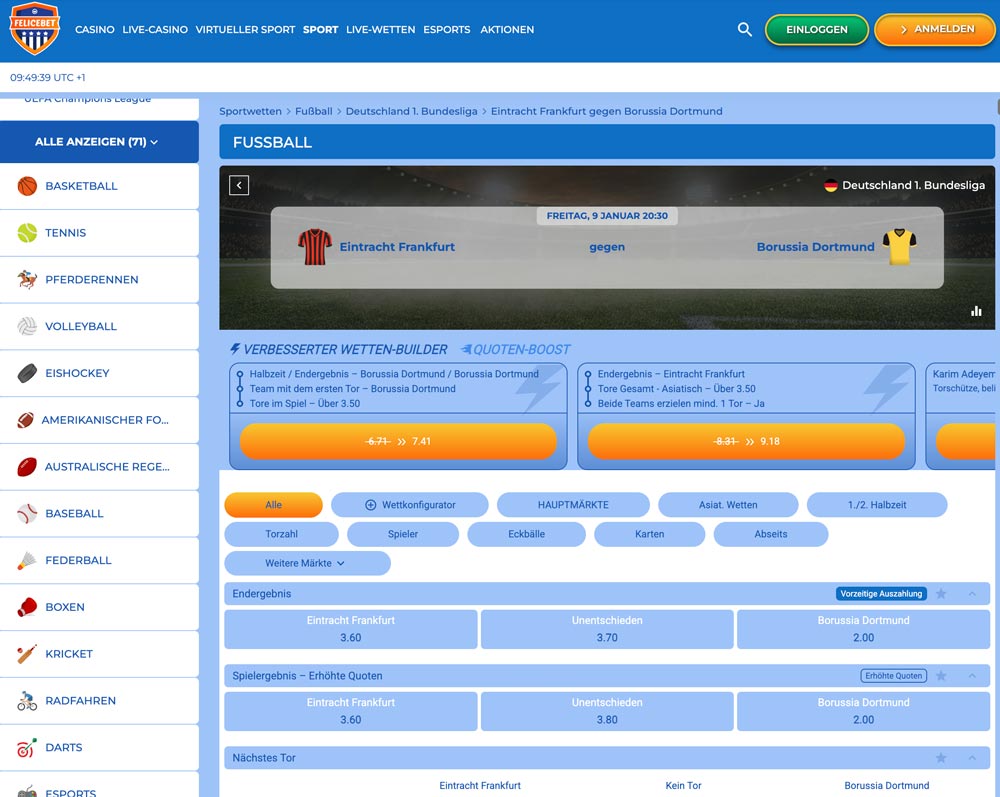Select the Asiat. Wetten filter
This screenshot has height=797, width=1000.
[x=728, y=504]
